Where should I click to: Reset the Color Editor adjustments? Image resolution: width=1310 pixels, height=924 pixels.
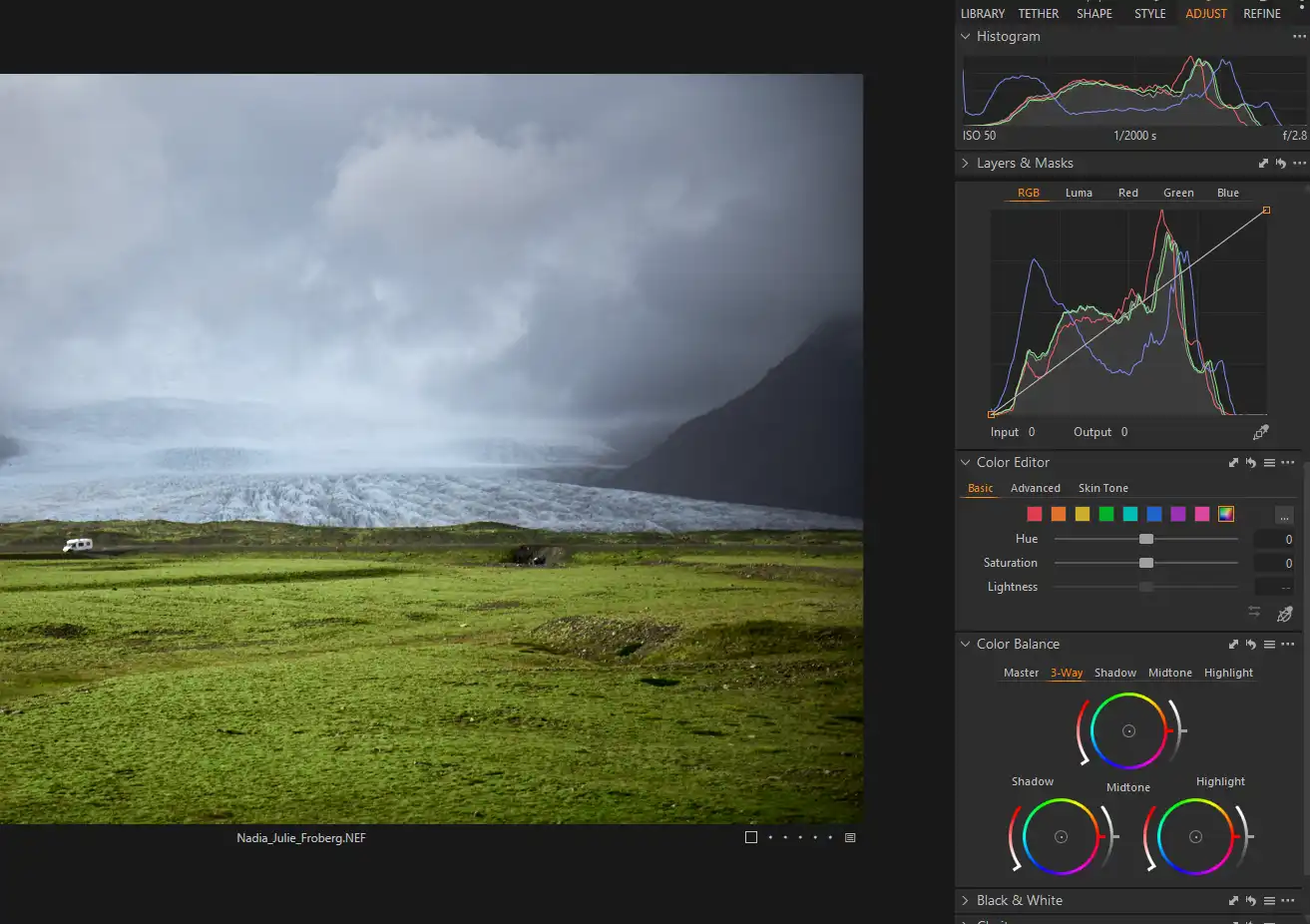[1251, 463]
